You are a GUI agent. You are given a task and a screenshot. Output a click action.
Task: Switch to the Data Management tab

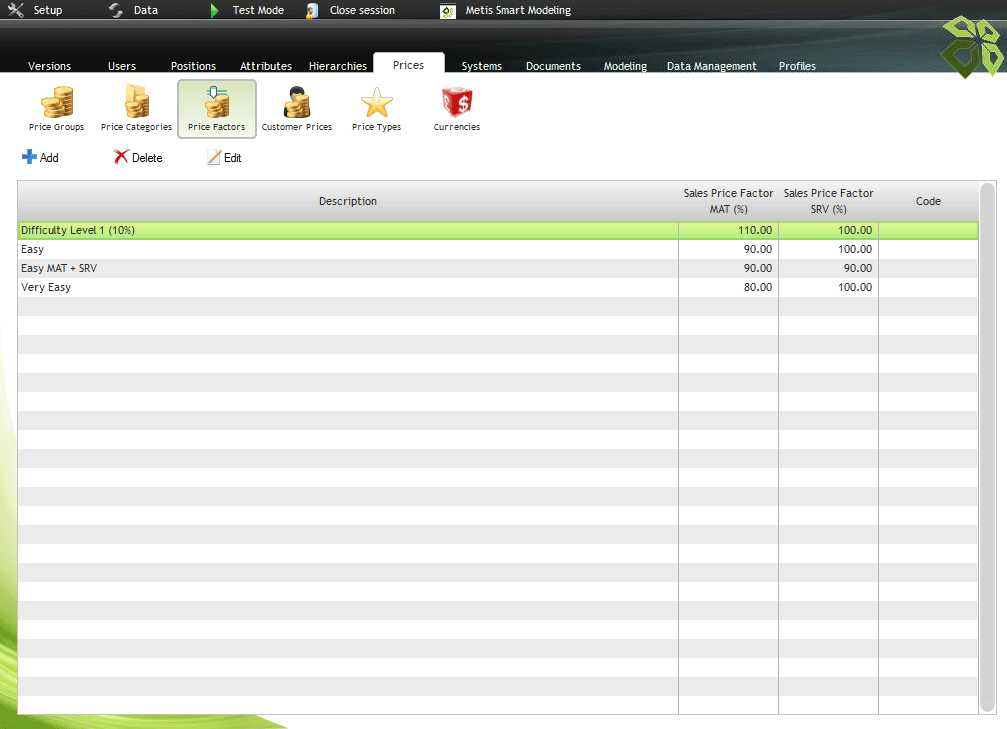pos(711,66)
